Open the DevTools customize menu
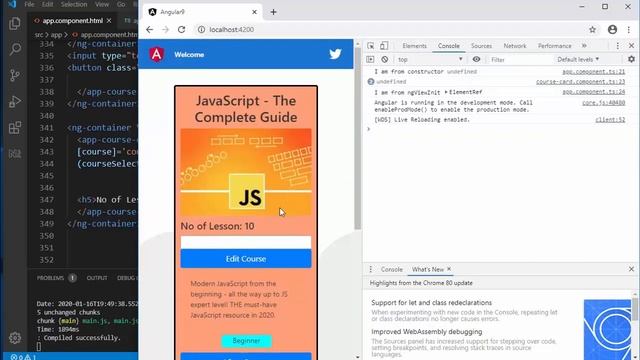The width and height of the screenshot is (640, 360). coord(618,46)
